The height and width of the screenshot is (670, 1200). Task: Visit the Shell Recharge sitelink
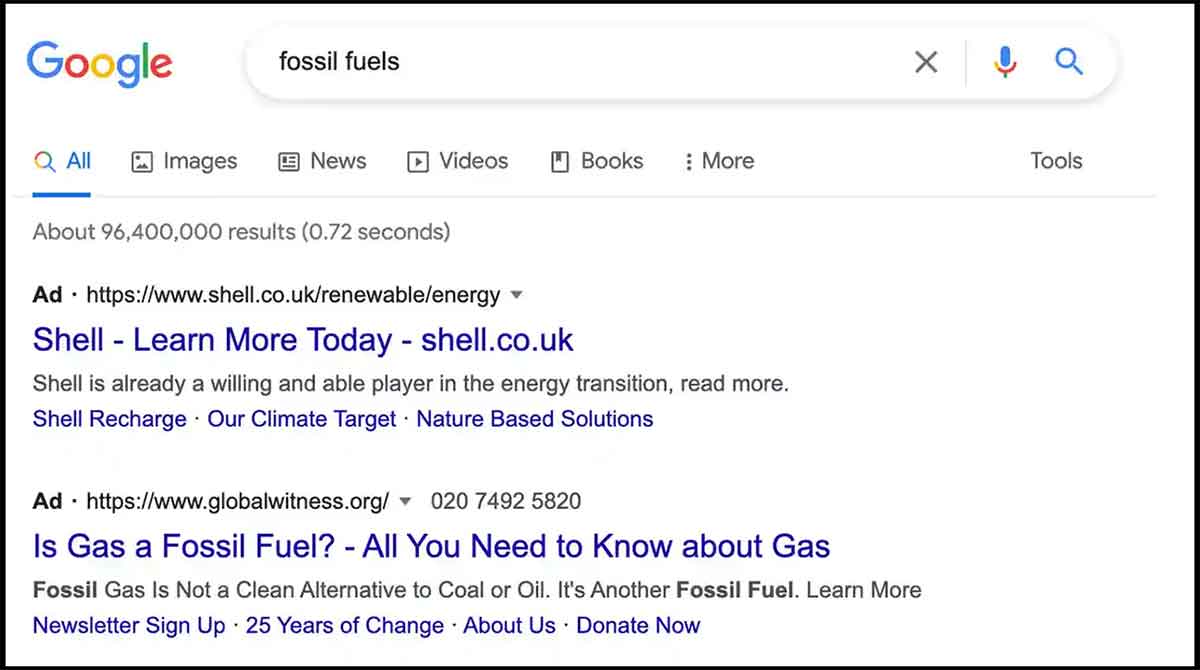(109, 419)
